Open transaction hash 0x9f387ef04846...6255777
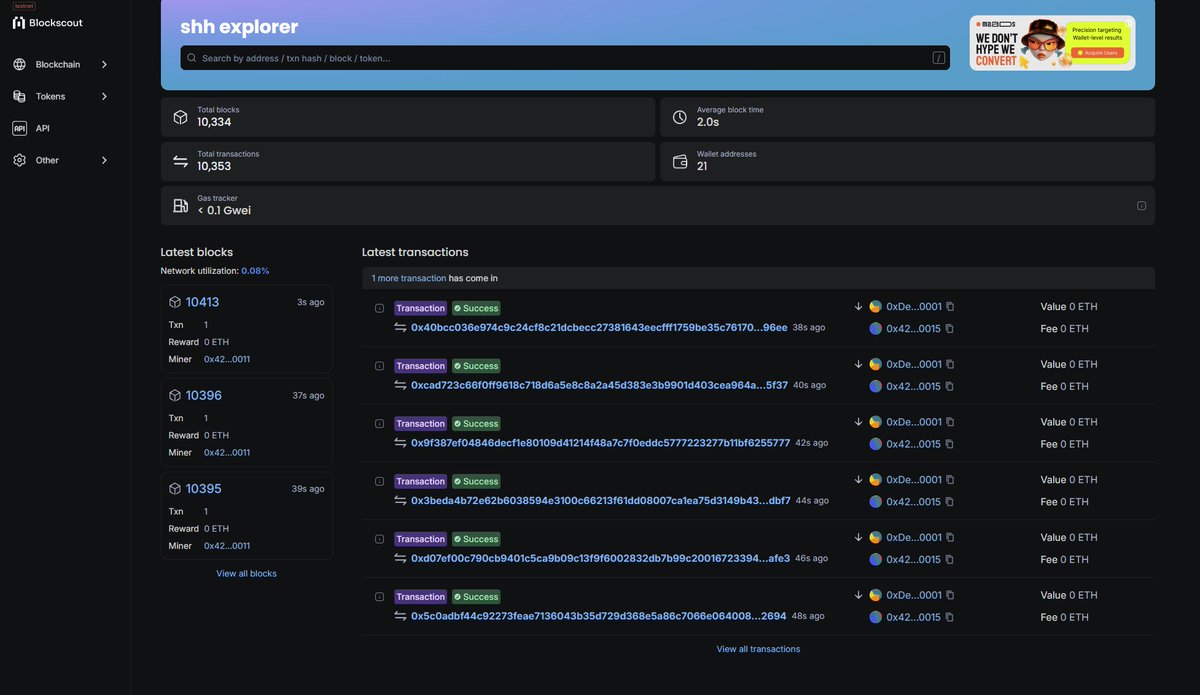This screenshot has width=1200, height=695. pos(600,443)
